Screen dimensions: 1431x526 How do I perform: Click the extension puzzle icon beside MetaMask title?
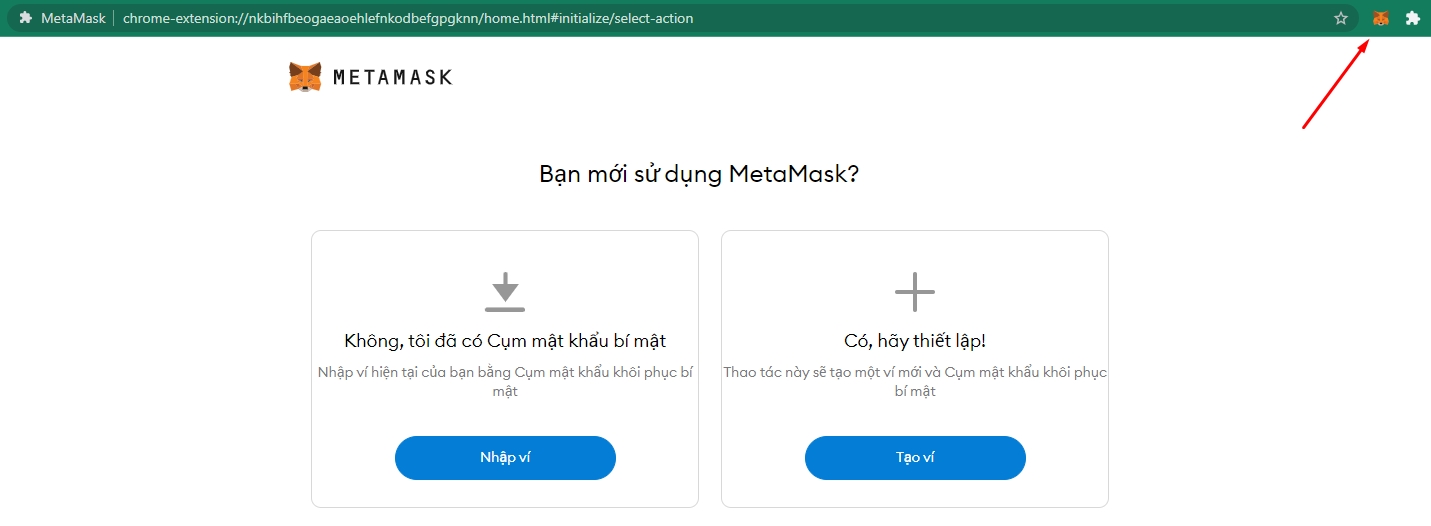25,18
